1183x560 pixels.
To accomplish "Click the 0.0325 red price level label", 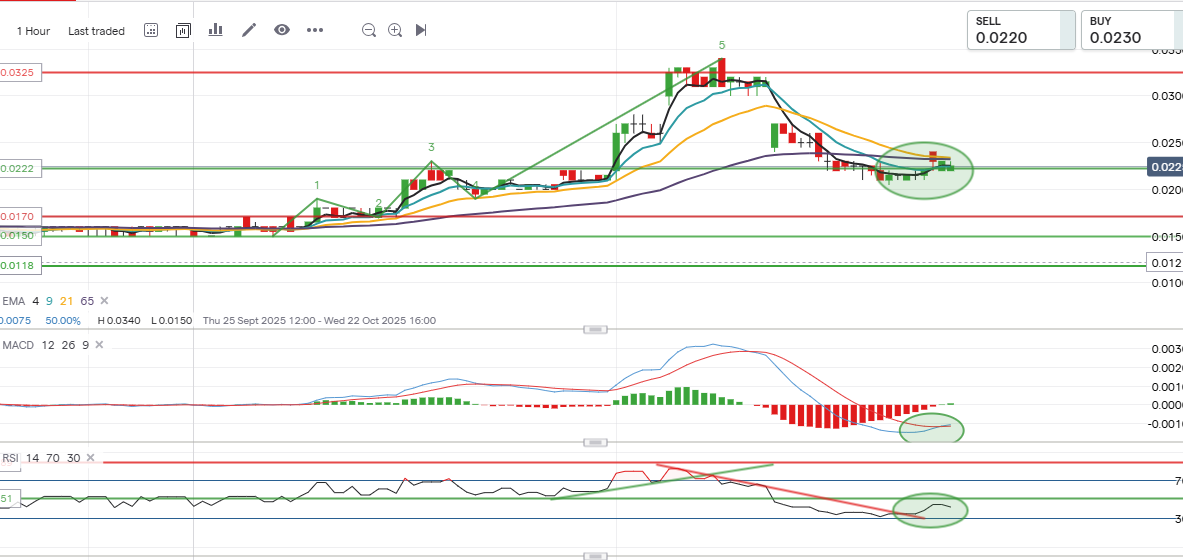I will click(x=19, y=73).
